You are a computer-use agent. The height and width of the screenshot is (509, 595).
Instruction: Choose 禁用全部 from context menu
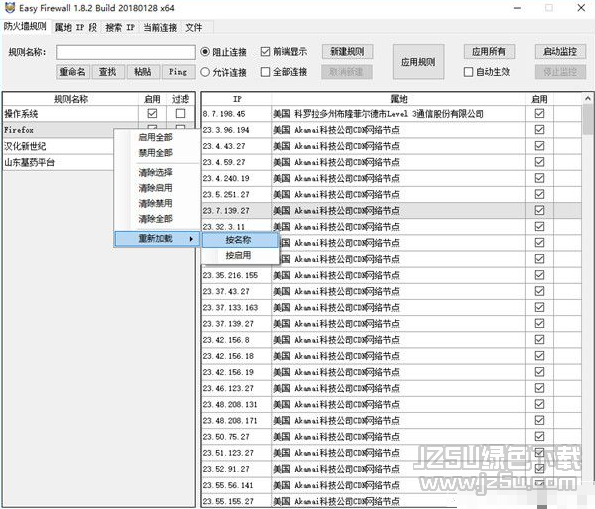click(156, 153)
